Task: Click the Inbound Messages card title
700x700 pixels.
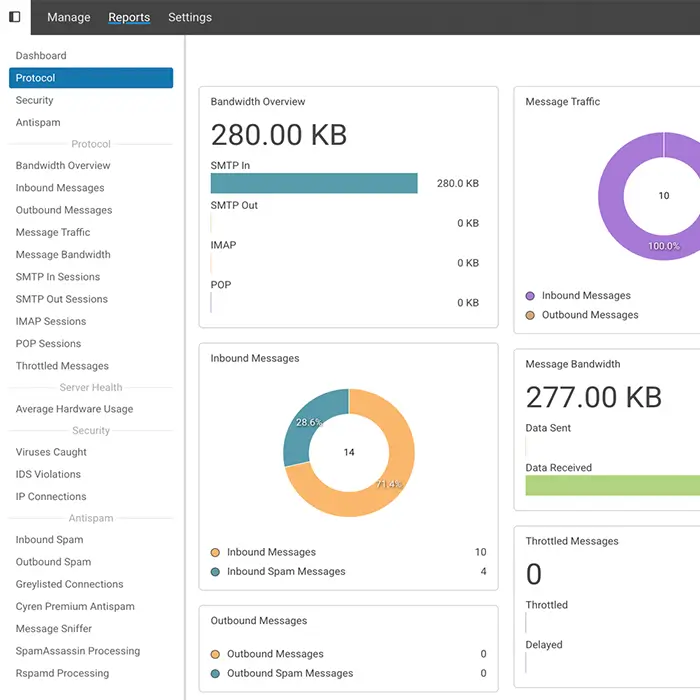Action: pyautogui.click(x=255, y=358)
